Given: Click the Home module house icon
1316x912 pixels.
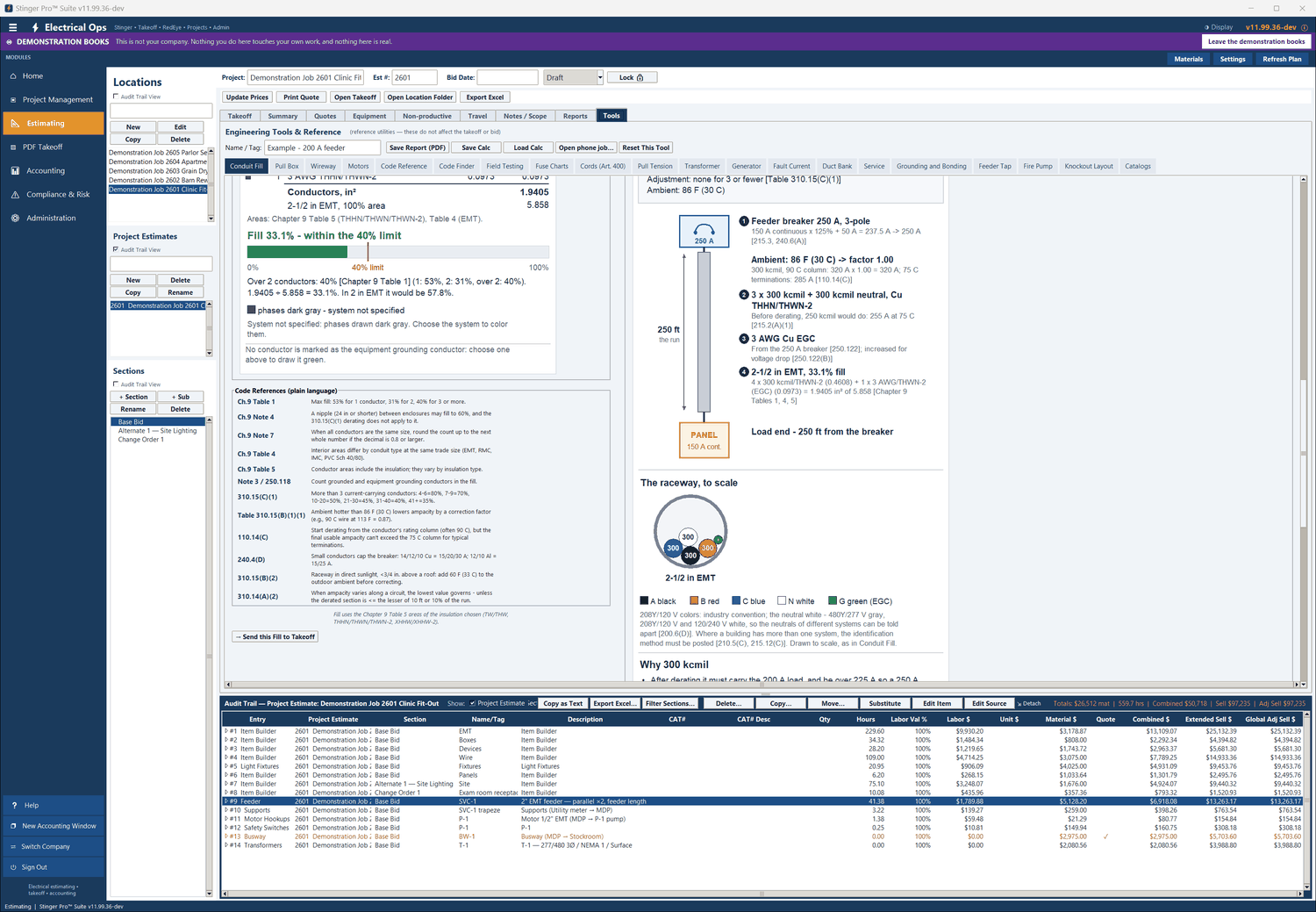Looking at the screenshot, I should click(13, 76).
